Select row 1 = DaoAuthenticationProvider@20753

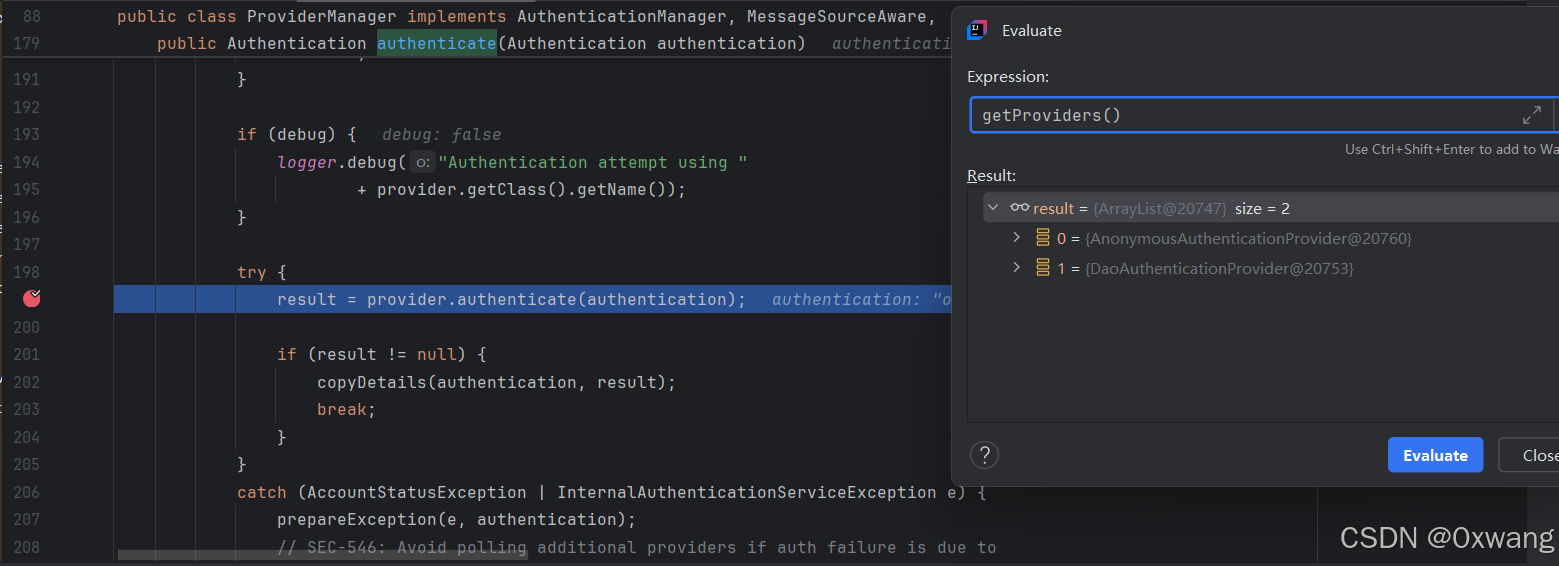(x=1271, y=268)
